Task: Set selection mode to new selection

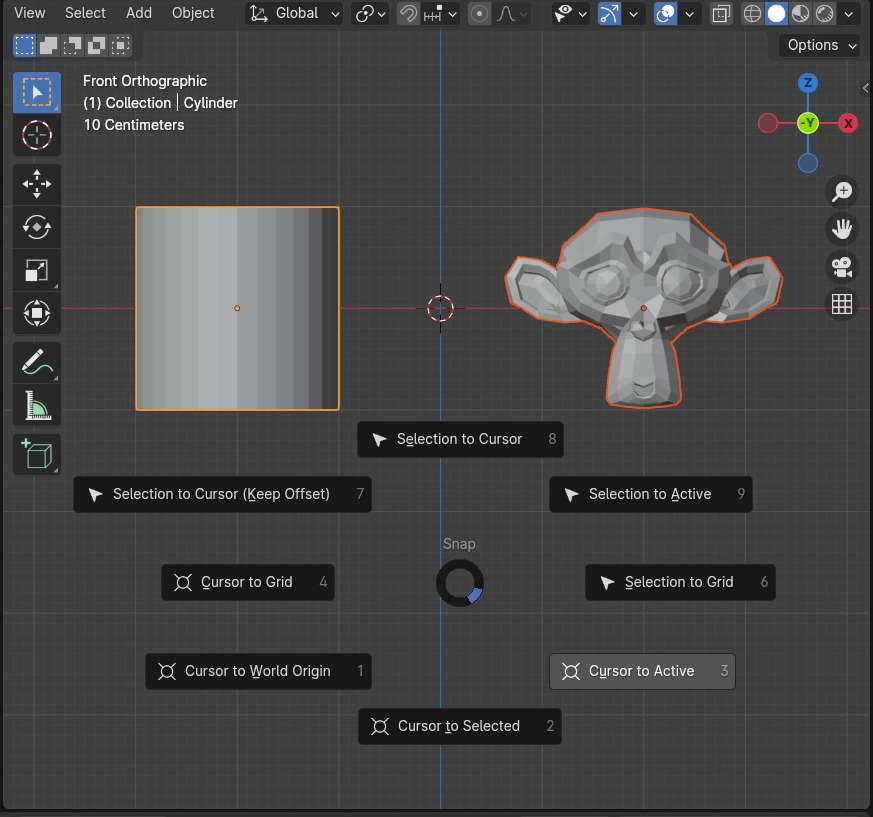Action: (x=24, y=46)
